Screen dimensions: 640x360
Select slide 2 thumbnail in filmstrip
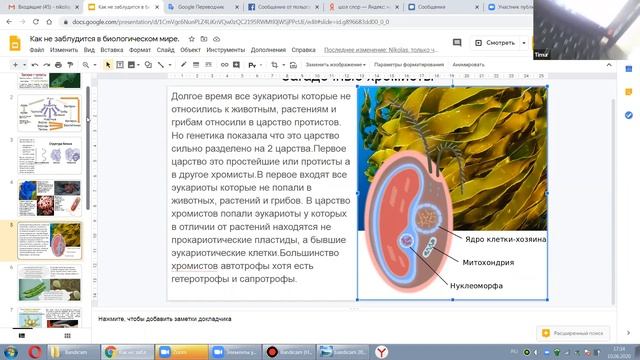(x=49, y=113)
